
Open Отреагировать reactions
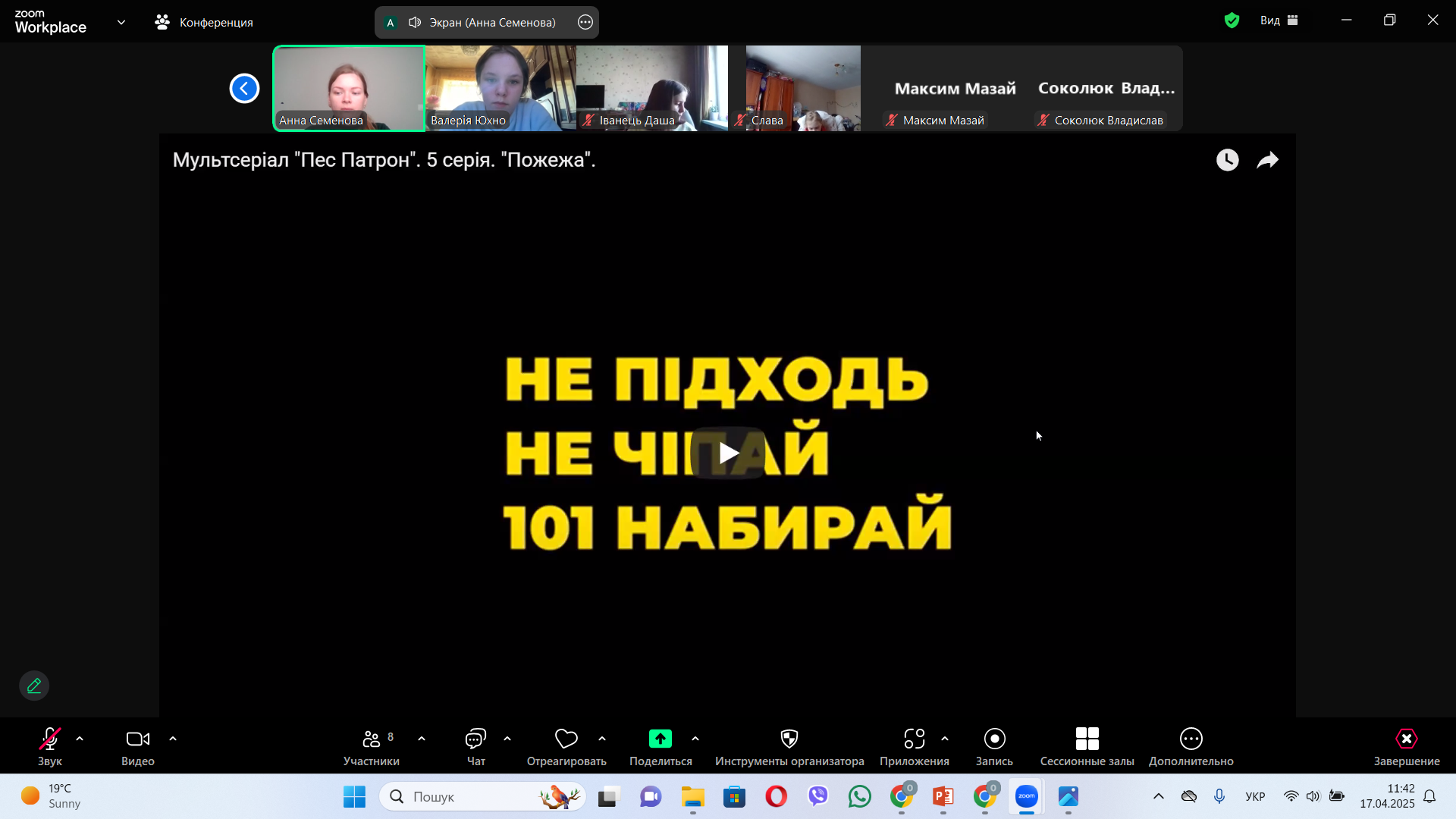coord(566,747)
